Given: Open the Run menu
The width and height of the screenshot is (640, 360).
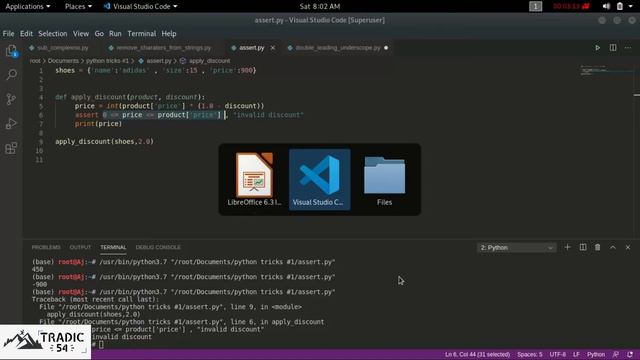Looking at the screenshot, I should pyautogui.click(x=115, y=33).
